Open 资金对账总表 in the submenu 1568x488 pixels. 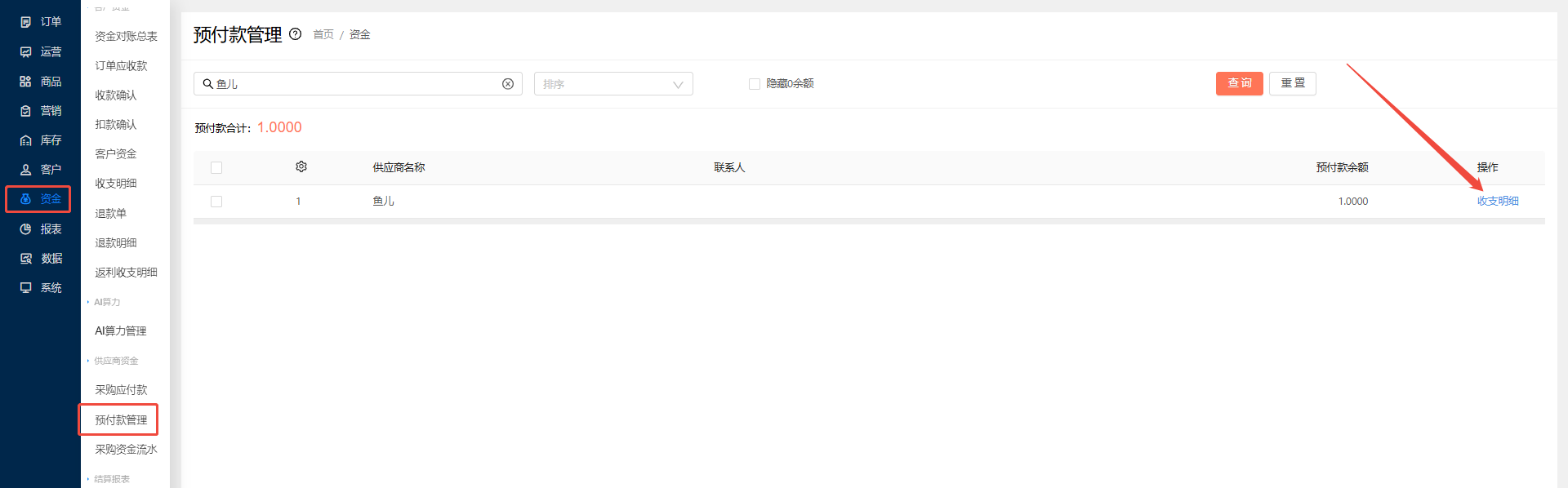point(126,37)
